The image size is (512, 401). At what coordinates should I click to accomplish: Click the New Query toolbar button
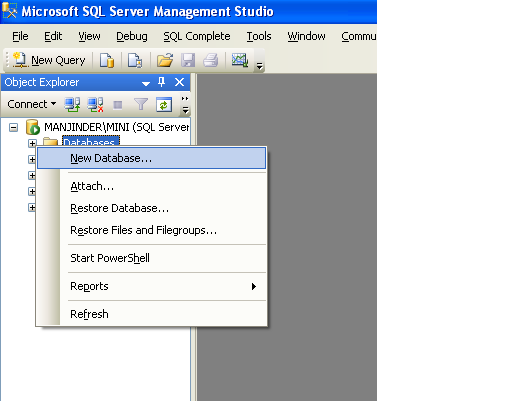49,60
